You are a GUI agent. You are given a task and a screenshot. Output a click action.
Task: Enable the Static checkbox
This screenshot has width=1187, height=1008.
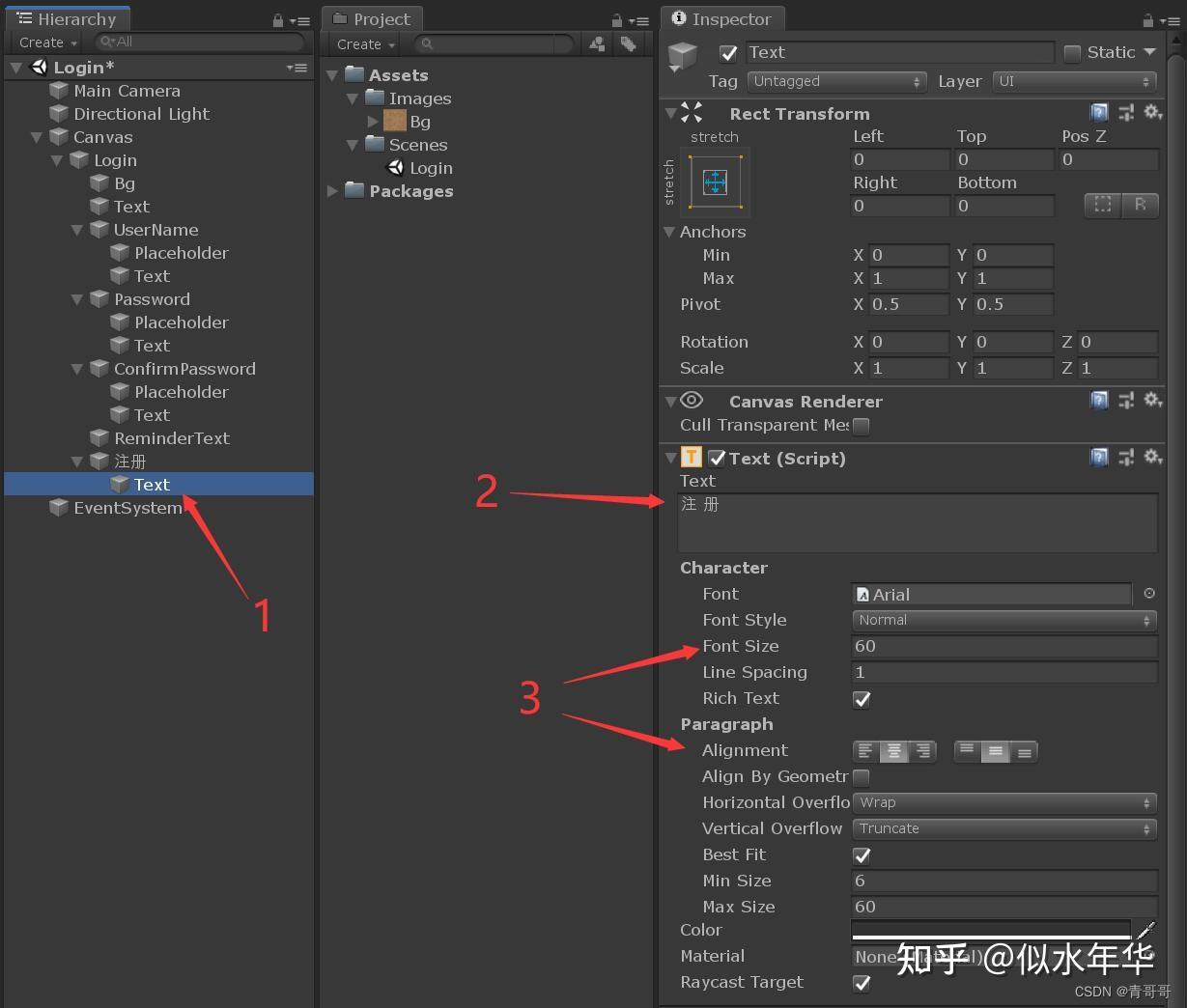(x=1072, y=52)
